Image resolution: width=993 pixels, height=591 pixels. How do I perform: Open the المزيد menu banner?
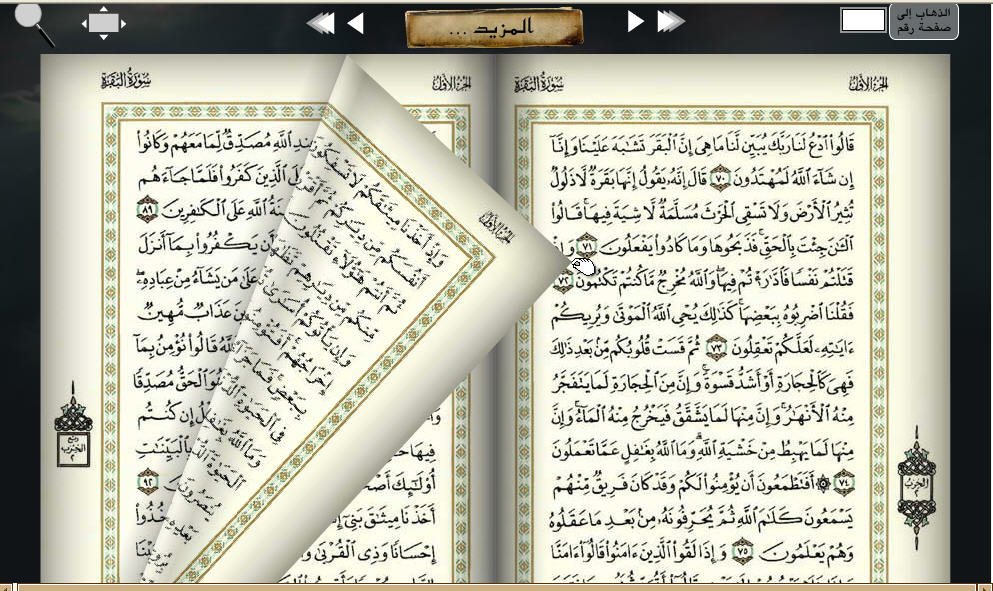[x=494, y=28]
